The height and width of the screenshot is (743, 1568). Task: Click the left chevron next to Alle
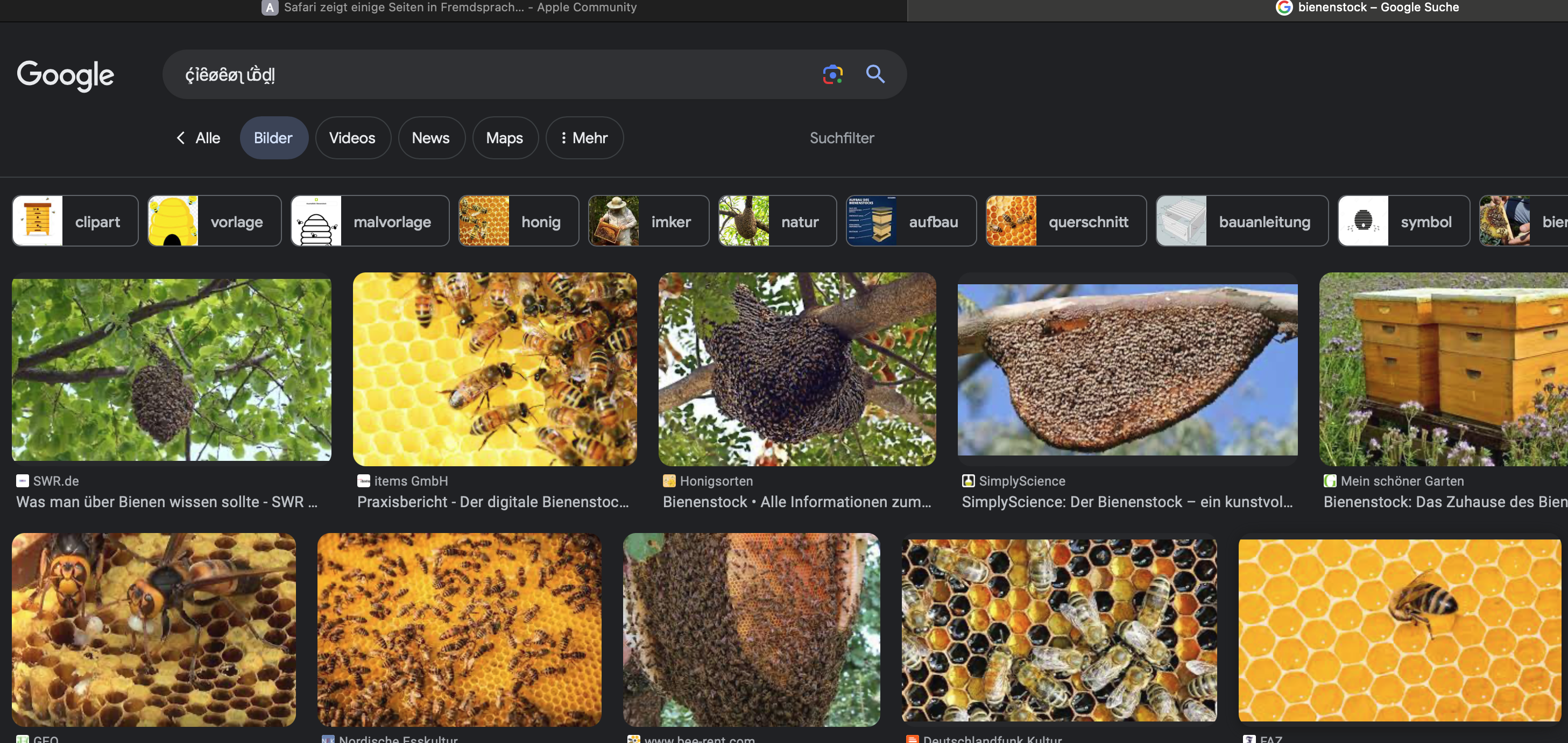click(x=181, y=138)
